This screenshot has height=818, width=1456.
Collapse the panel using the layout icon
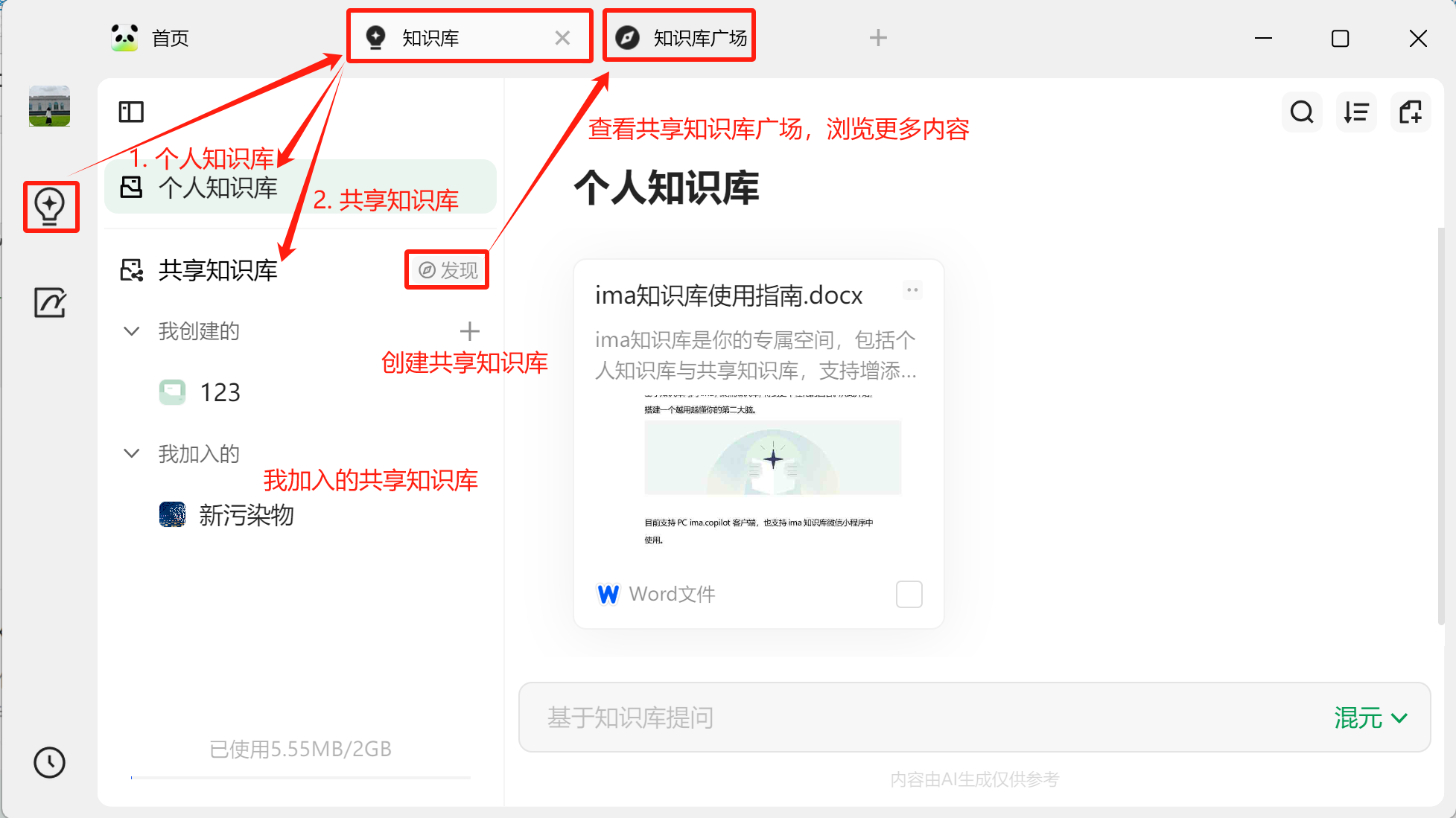pos(130,112)
